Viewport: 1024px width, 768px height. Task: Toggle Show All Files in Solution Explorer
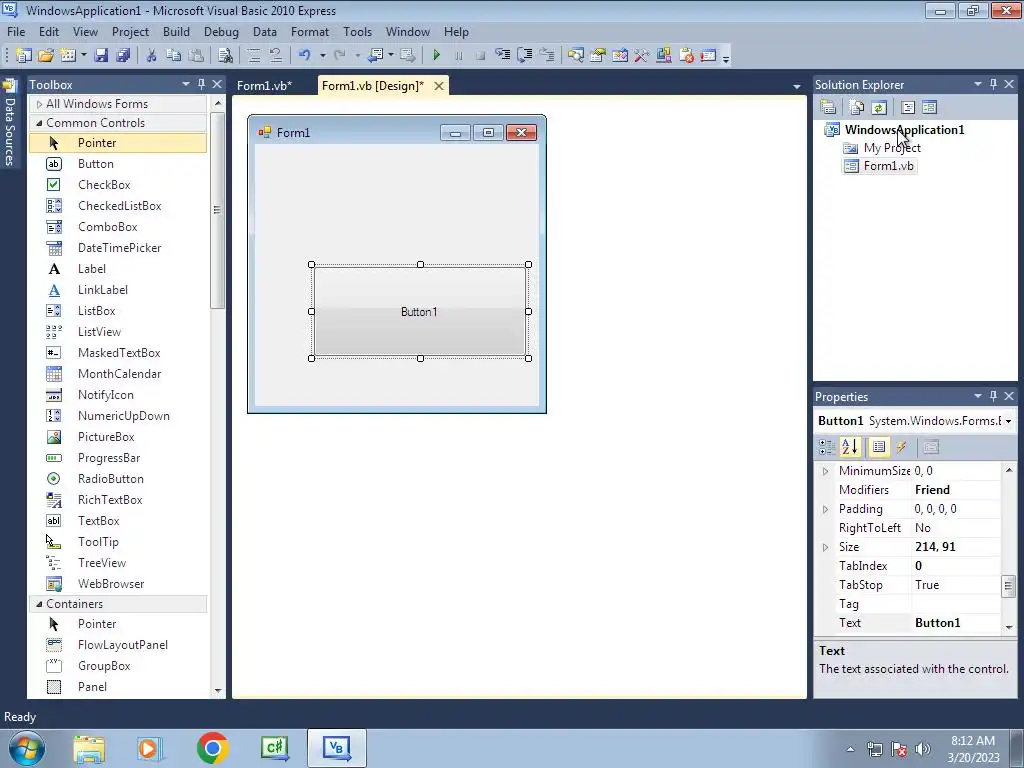click(857, 107)
